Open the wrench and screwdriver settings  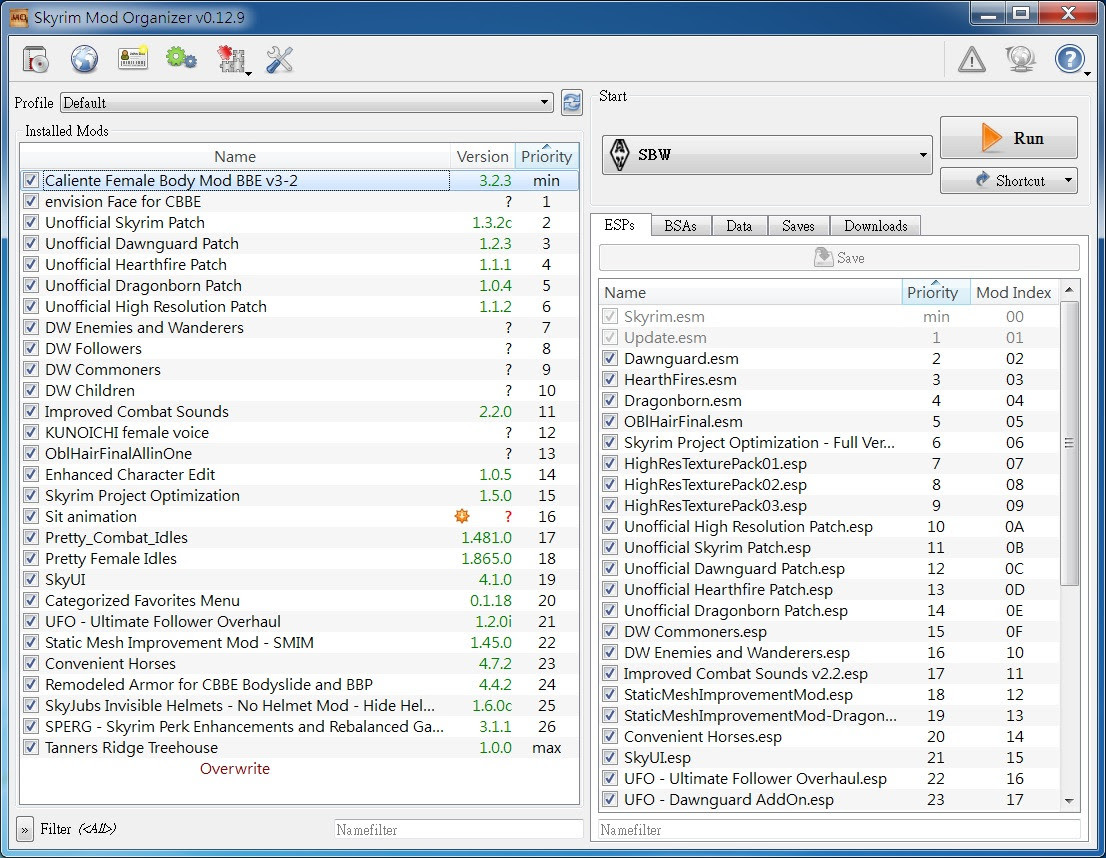279,60
